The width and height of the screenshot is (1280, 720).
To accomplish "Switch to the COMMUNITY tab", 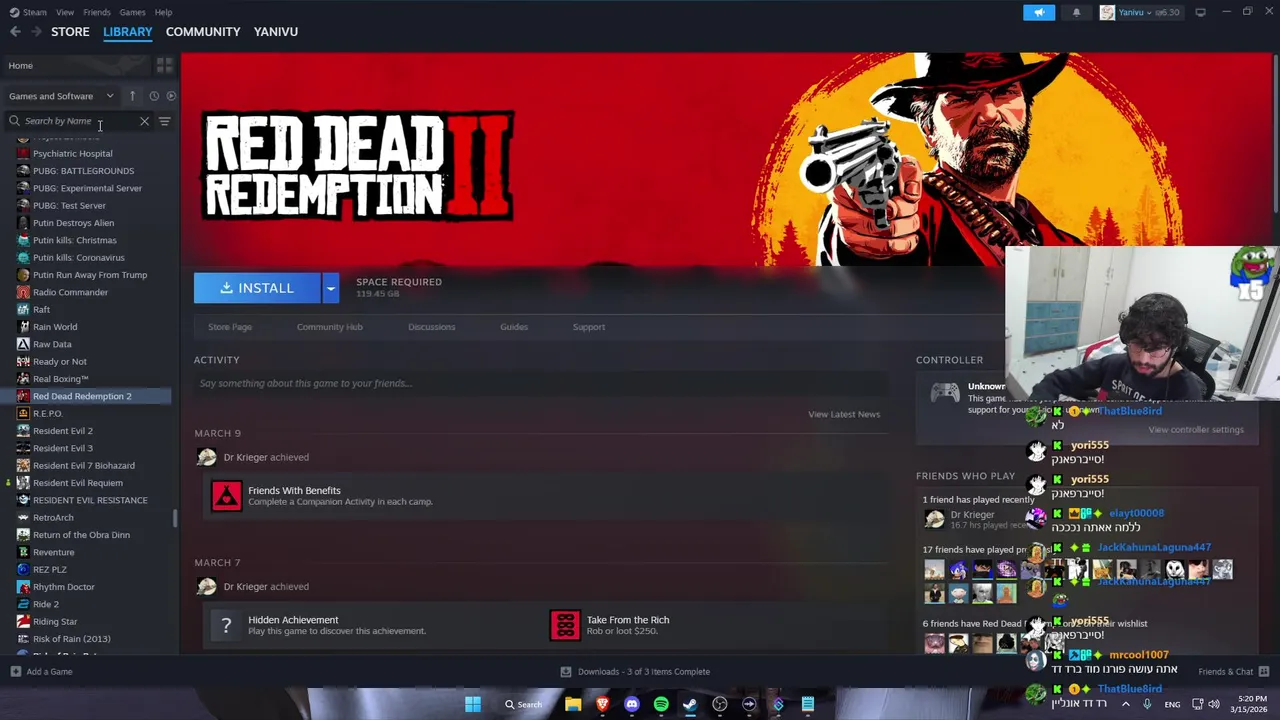I will click(203, 32).
